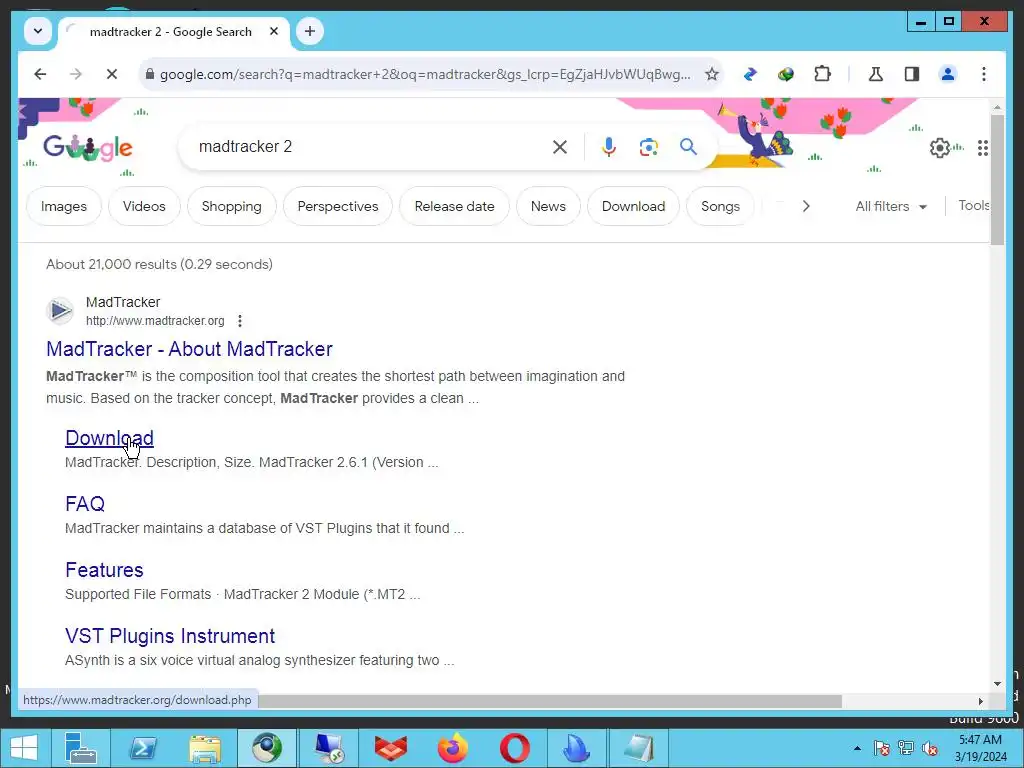The height and width of the screenshot is (768, 1024).
Task: Open the Chrome profile avatar
Action: [x=948, y=74]
